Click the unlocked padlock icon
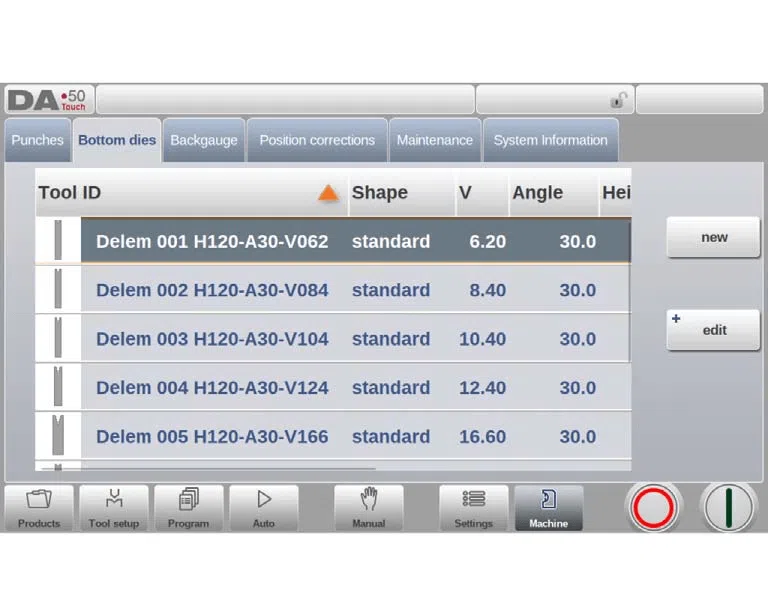This screenshot has width=768, height=615. [618, 100]
